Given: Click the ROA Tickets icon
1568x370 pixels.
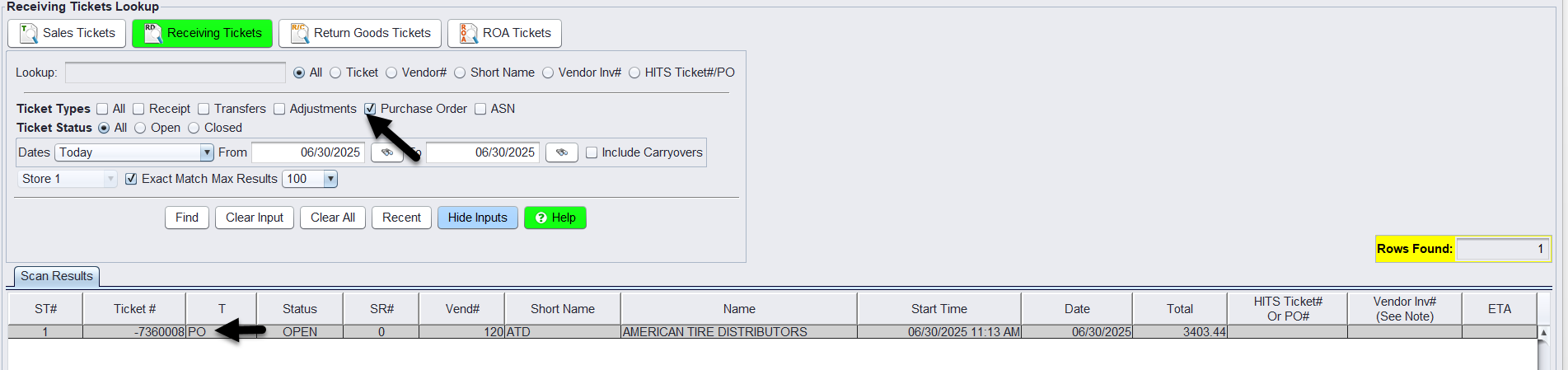Looking at the screenshot, I should click(468, 33).
